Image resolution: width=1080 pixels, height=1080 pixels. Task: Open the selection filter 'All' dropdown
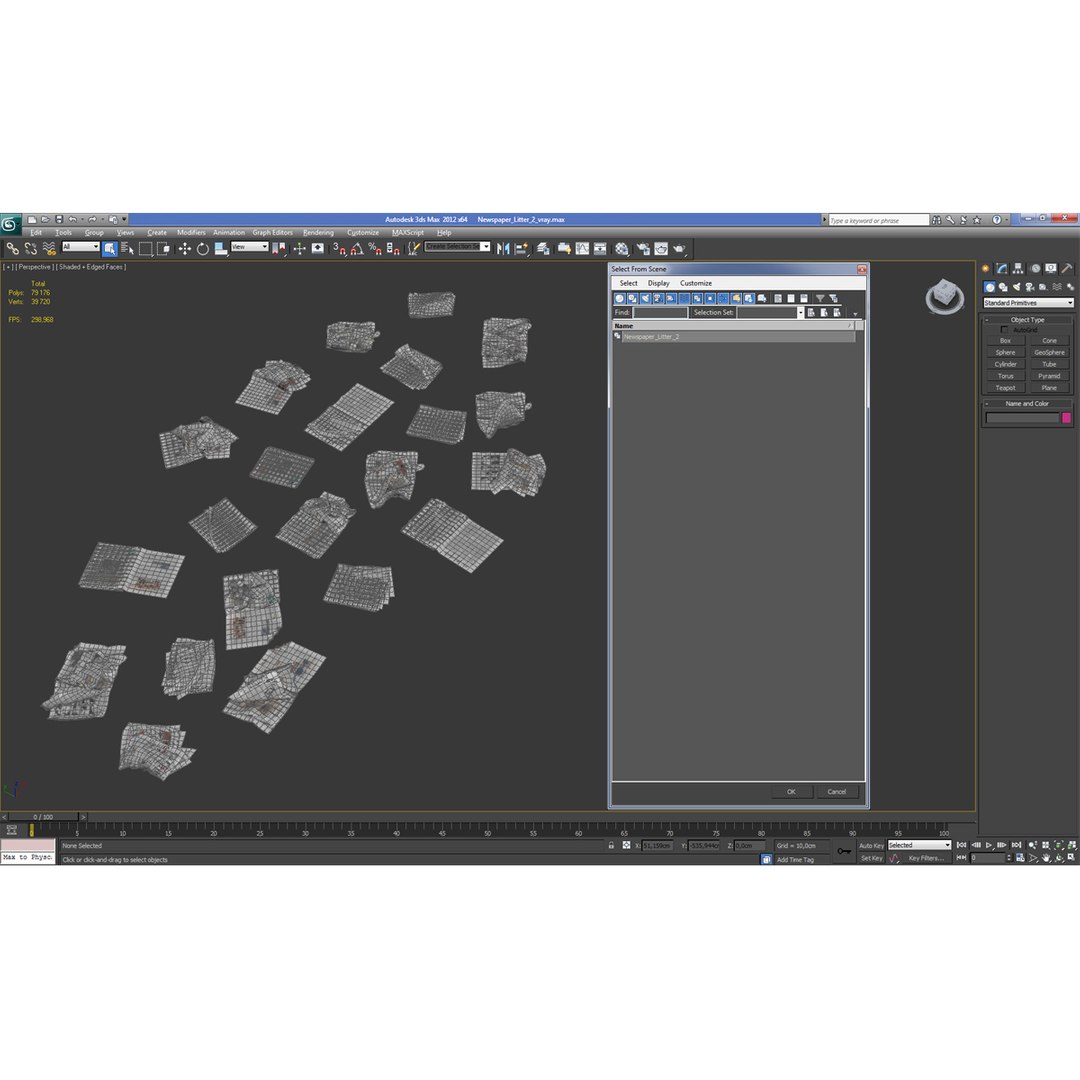(81, 247)
